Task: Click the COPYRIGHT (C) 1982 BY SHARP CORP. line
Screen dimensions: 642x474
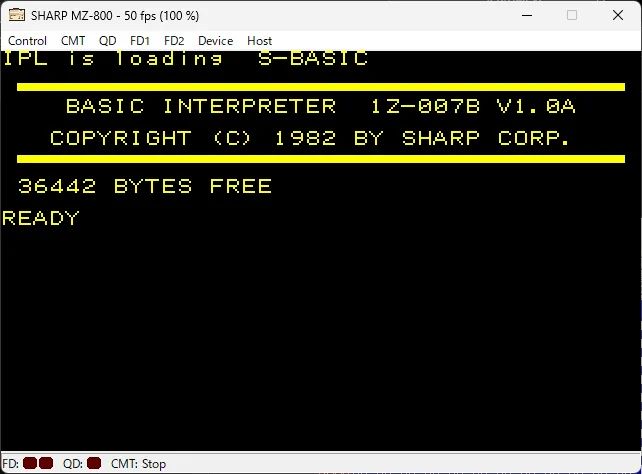Action: pos(310,138)
